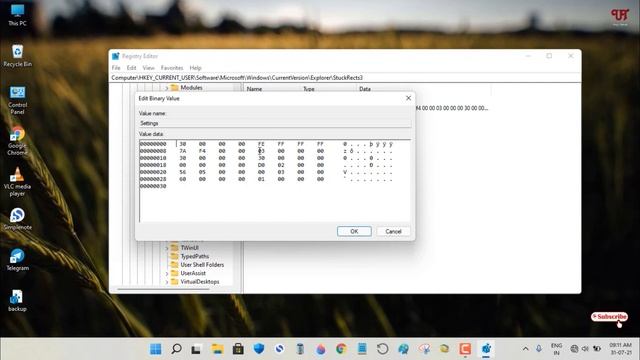This screenshot has width=640, height=360.
Task: Open taskbar Search magnifier
Action: click(176, 349)
